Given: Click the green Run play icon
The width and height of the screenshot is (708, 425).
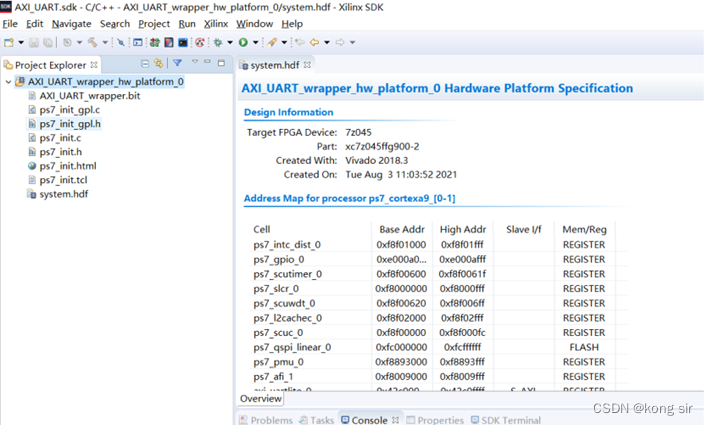Looking at the screenshot, I should click(x=243, y=42).
